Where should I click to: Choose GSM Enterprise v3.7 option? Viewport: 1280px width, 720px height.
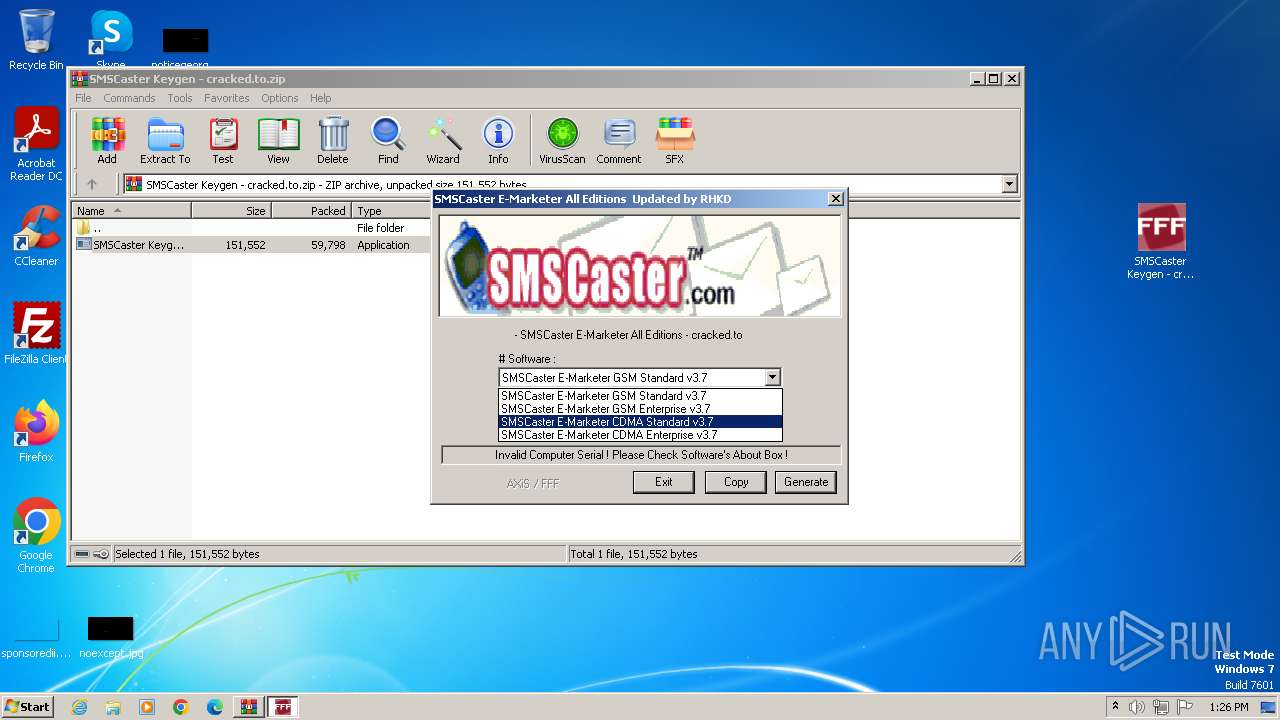point(640,409)
